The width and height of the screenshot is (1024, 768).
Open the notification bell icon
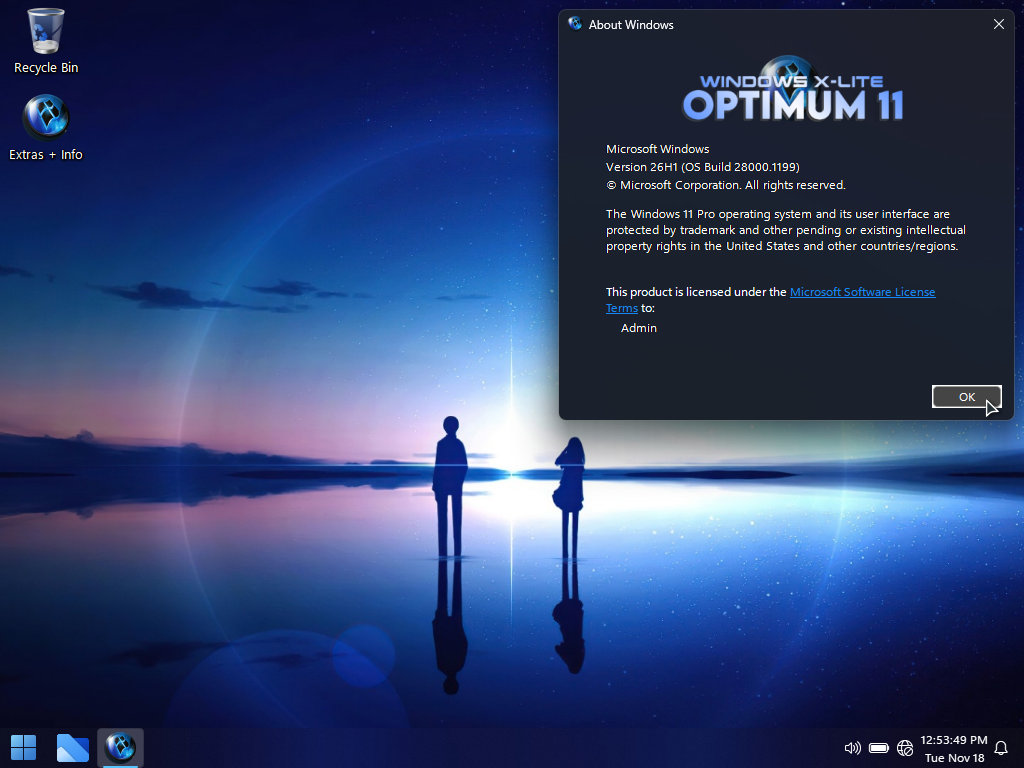click(x=1000, y=748)
